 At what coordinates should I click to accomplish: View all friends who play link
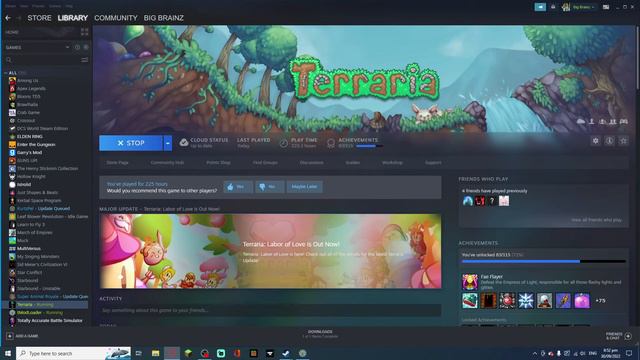pyautogui.click(x=596, y=220)
